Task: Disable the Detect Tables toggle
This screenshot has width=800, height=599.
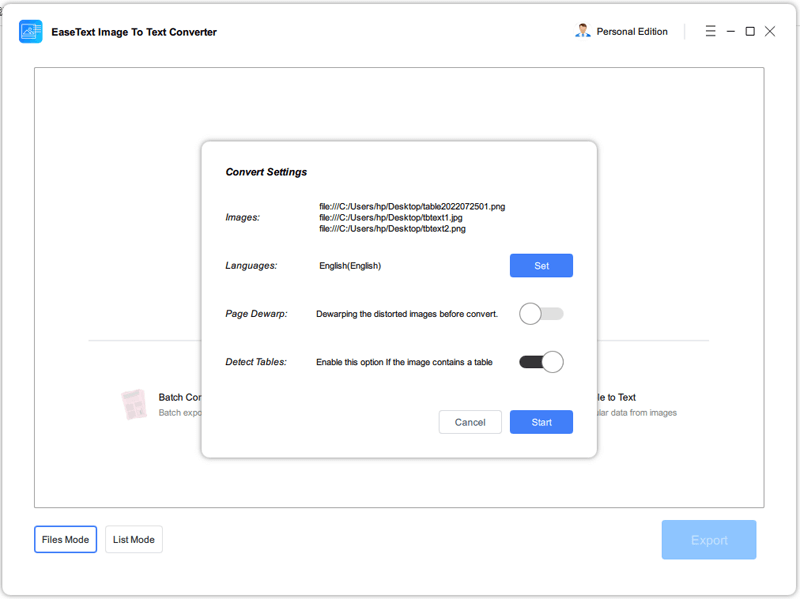Action: (x=541, y=362)
